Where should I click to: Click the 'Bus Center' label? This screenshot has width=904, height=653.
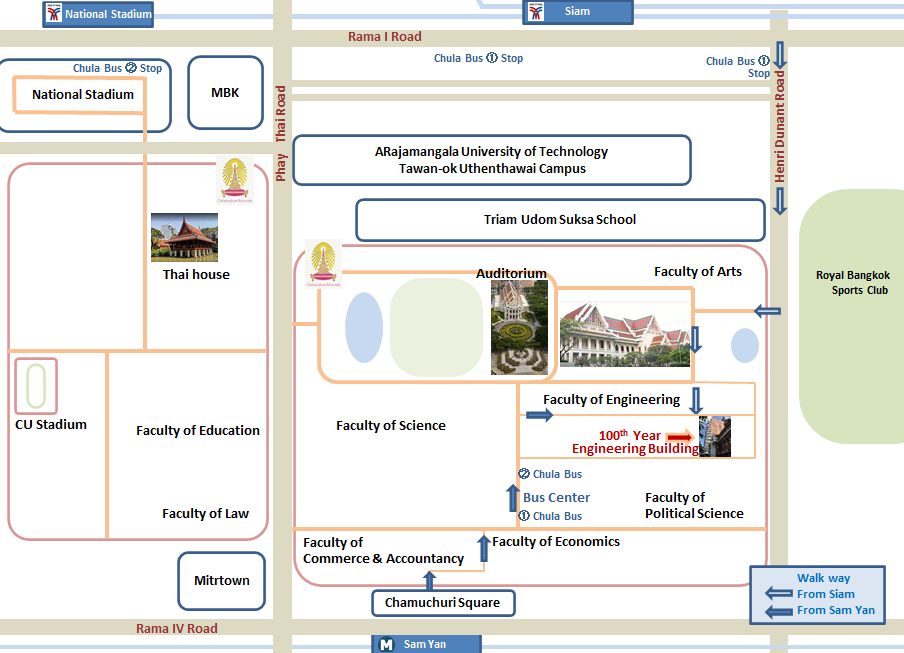pos(556,497)
